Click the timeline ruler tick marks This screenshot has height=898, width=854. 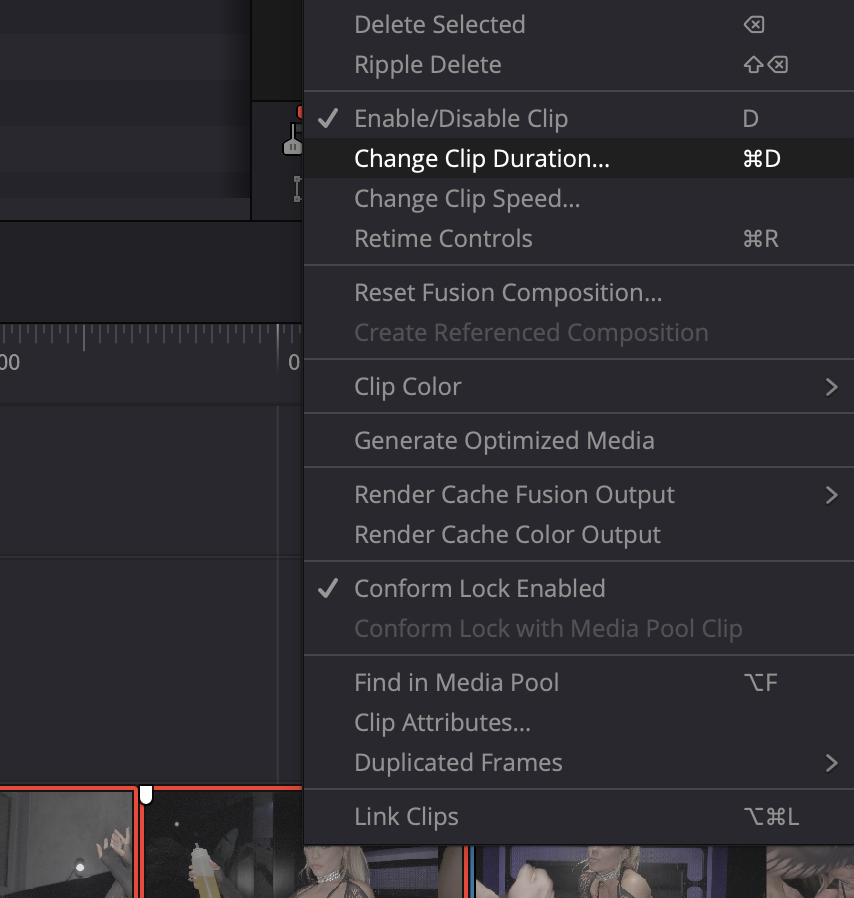(x=150, y=336)
